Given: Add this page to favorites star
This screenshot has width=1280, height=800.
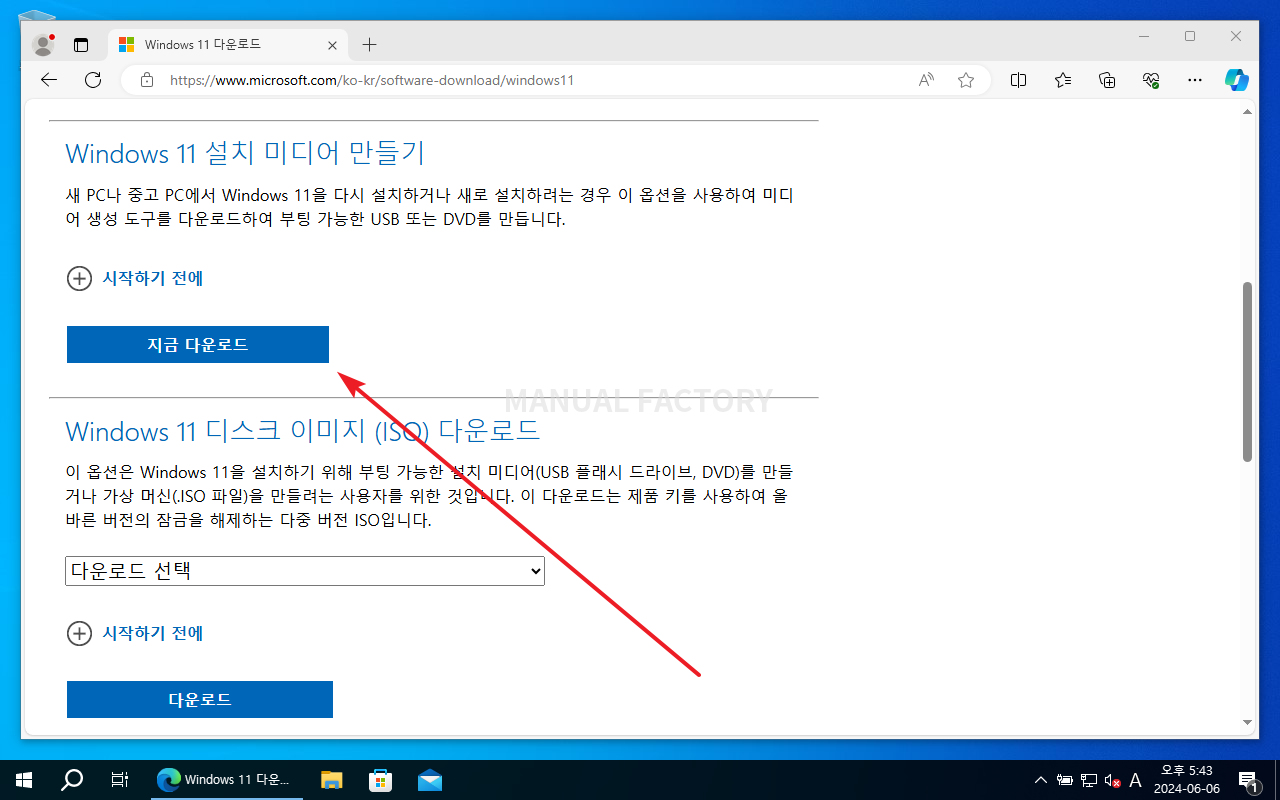Looking at the screenshot, I should click(x=965, y=80).
